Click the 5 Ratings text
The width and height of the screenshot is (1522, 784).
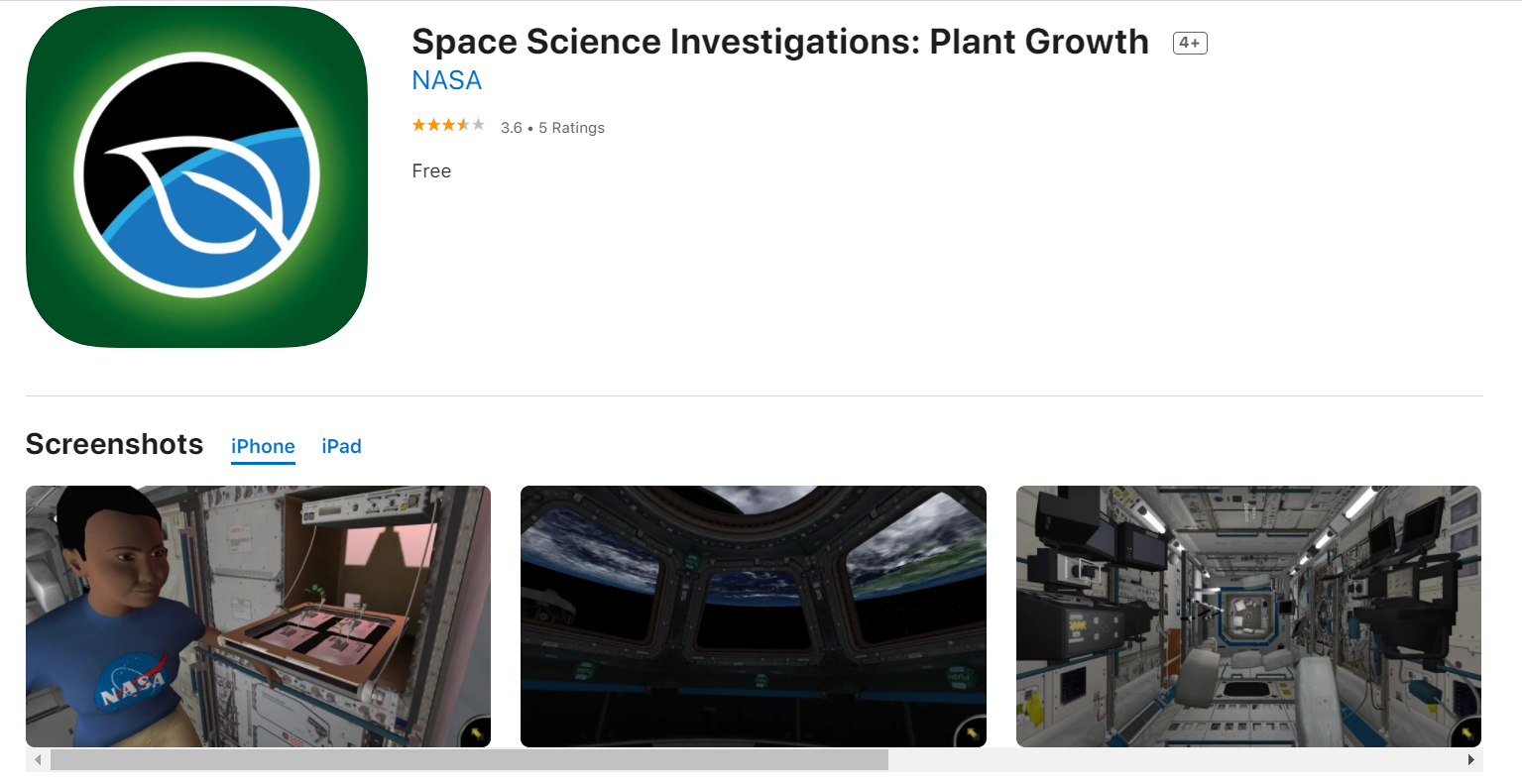click(571, 128)
